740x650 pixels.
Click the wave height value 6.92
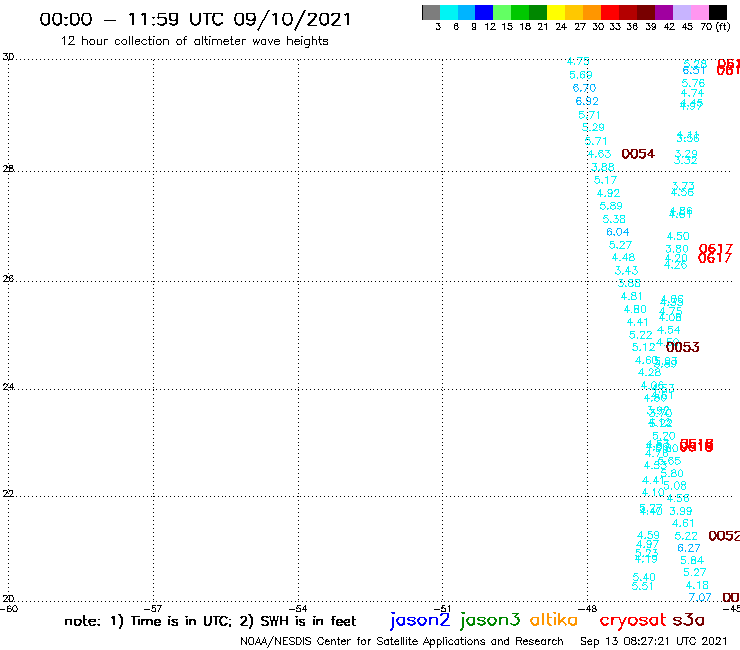pos(587,101)
